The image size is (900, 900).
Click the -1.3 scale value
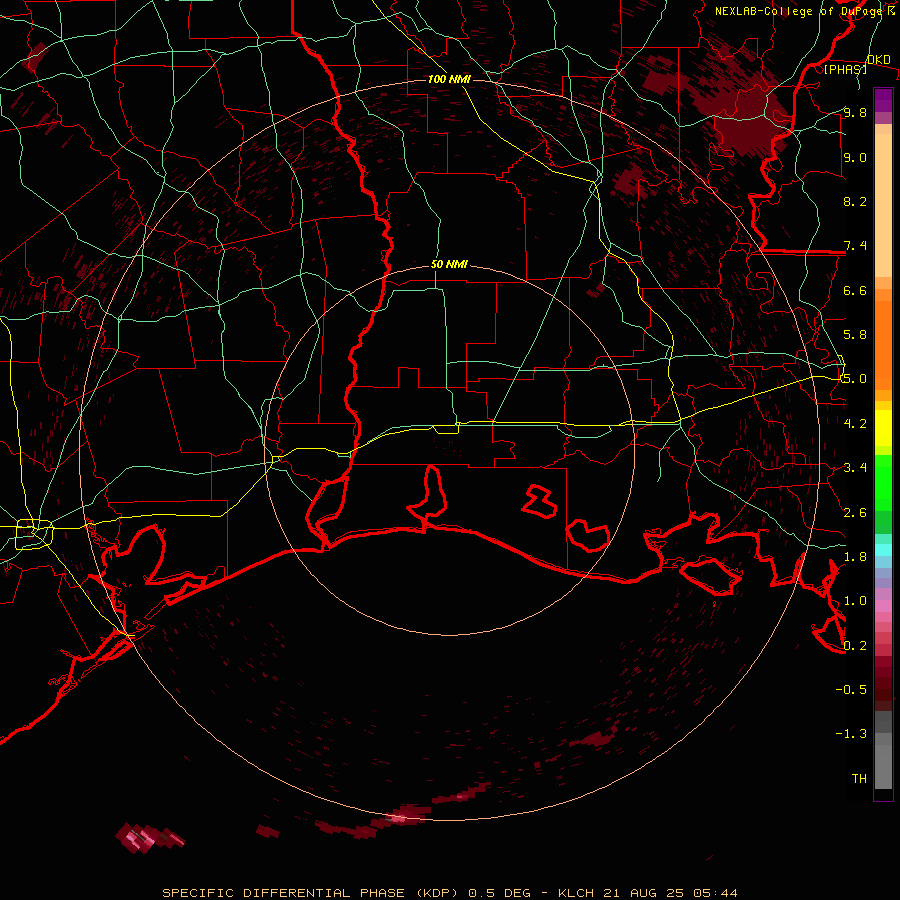point(851,734)
